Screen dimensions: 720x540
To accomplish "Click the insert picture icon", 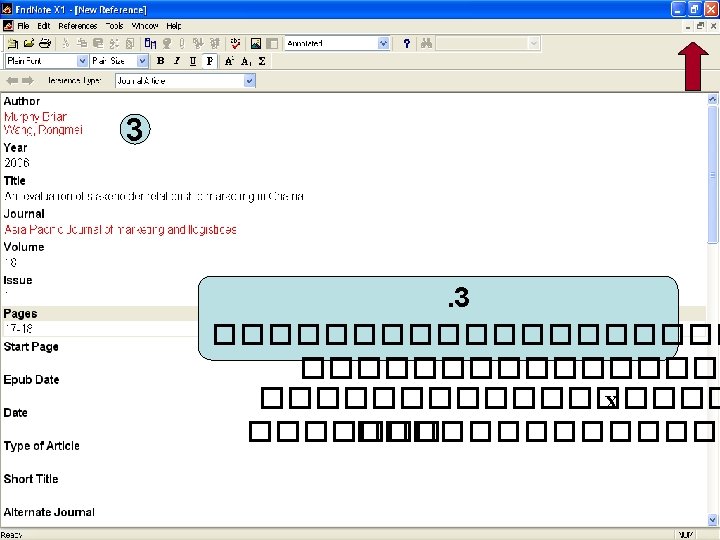I will click(x=256, y=44).
